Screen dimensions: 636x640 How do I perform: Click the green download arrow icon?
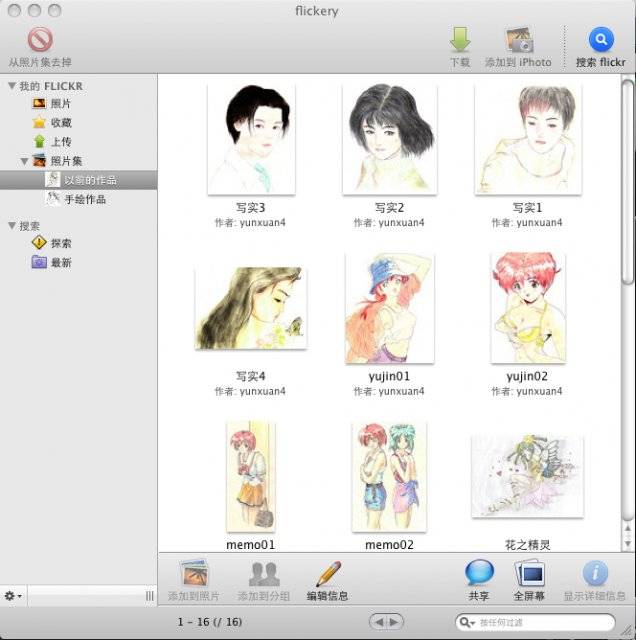459,40
